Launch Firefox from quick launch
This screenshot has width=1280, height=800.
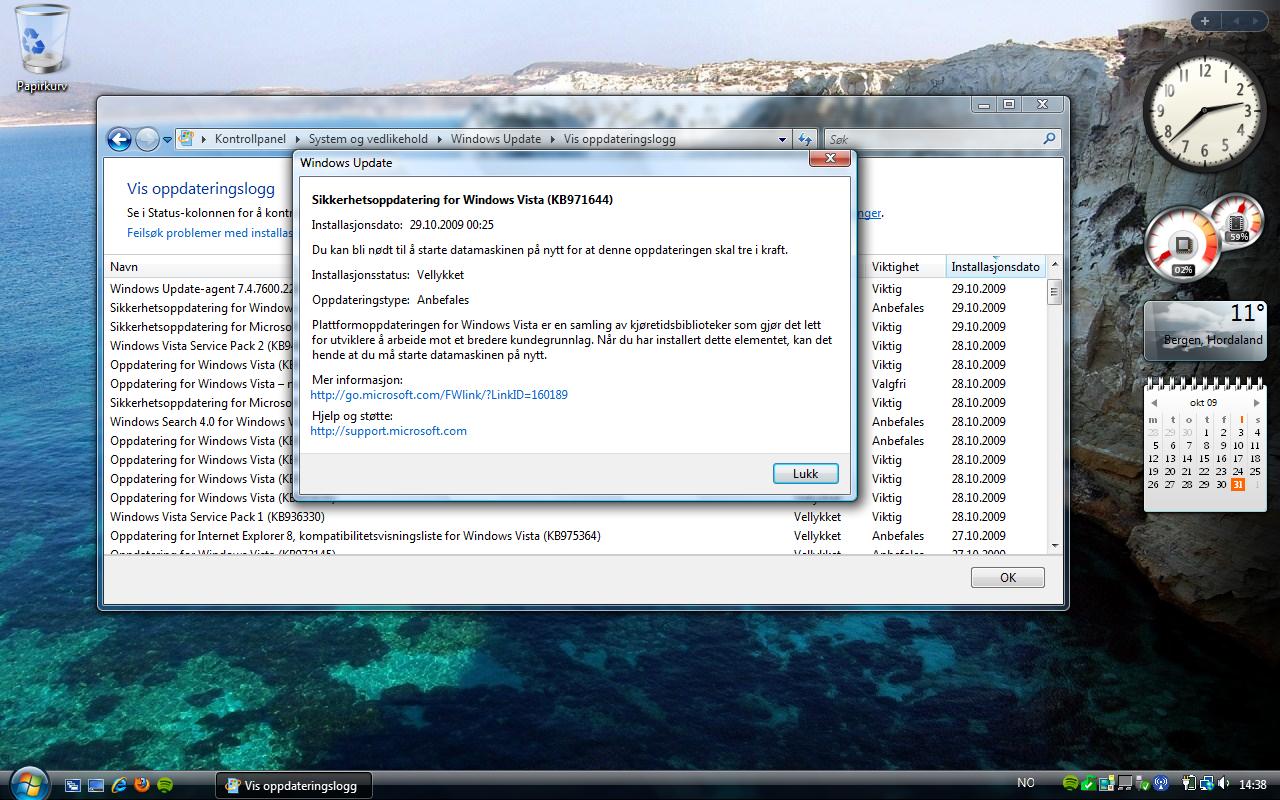tap(142, 785)
